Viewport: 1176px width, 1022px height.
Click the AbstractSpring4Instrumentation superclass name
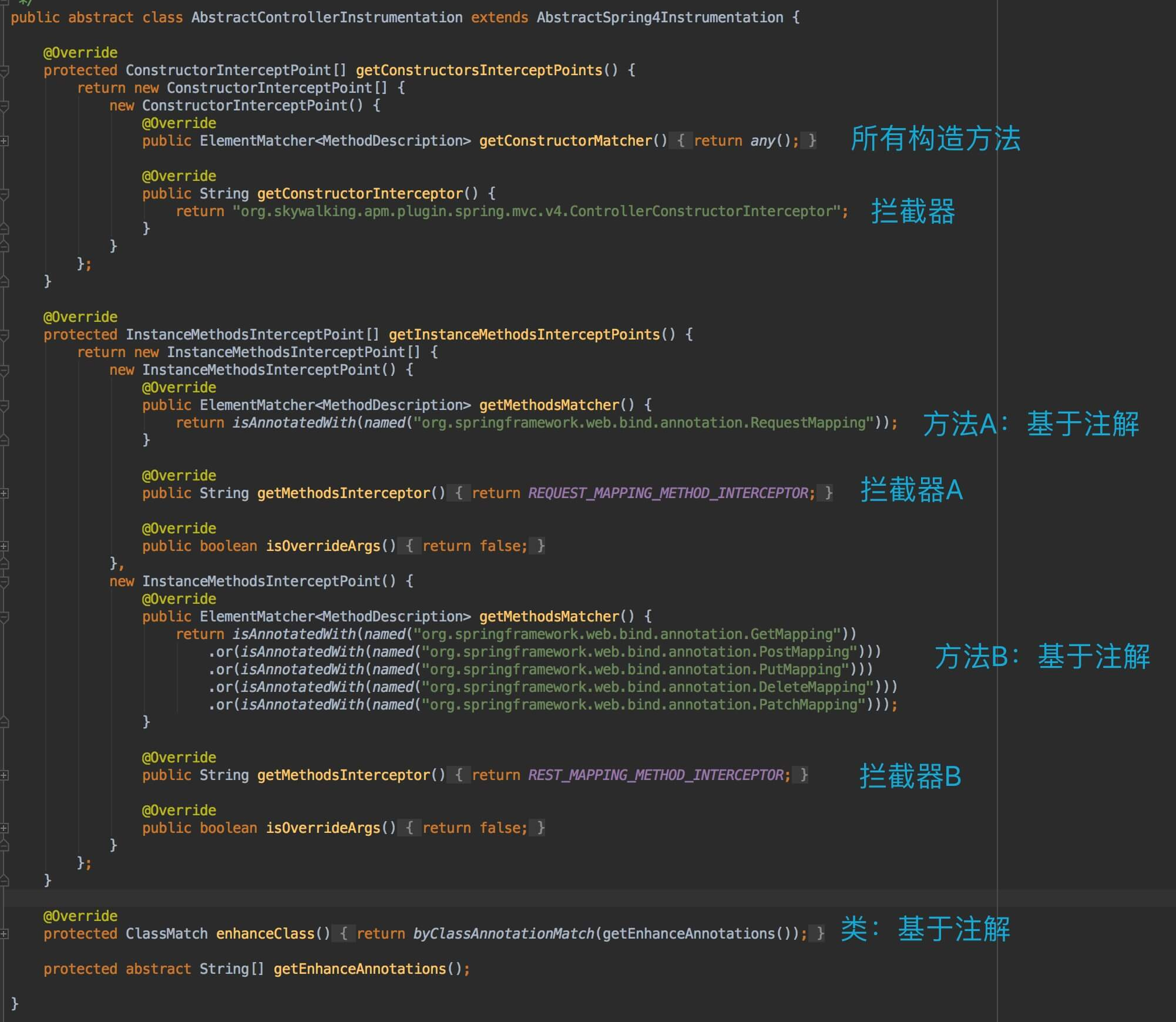(x=659, y=18)
